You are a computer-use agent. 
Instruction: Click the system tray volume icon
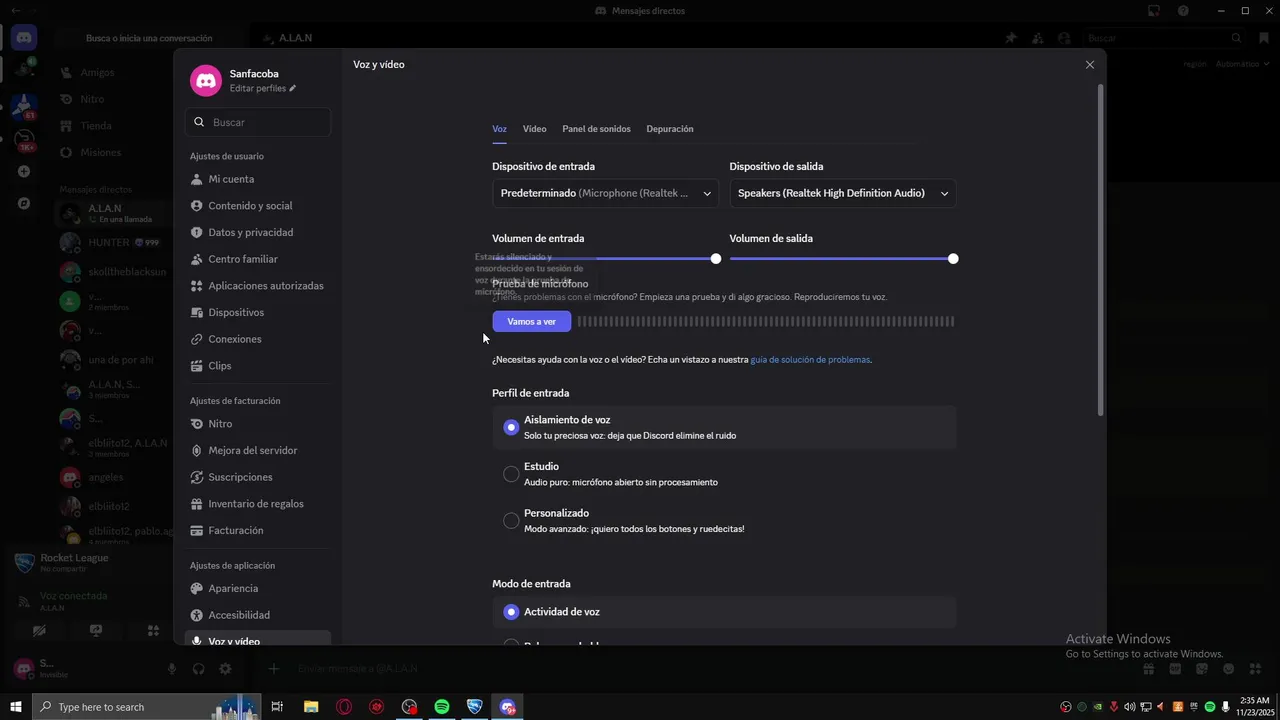1129,707
